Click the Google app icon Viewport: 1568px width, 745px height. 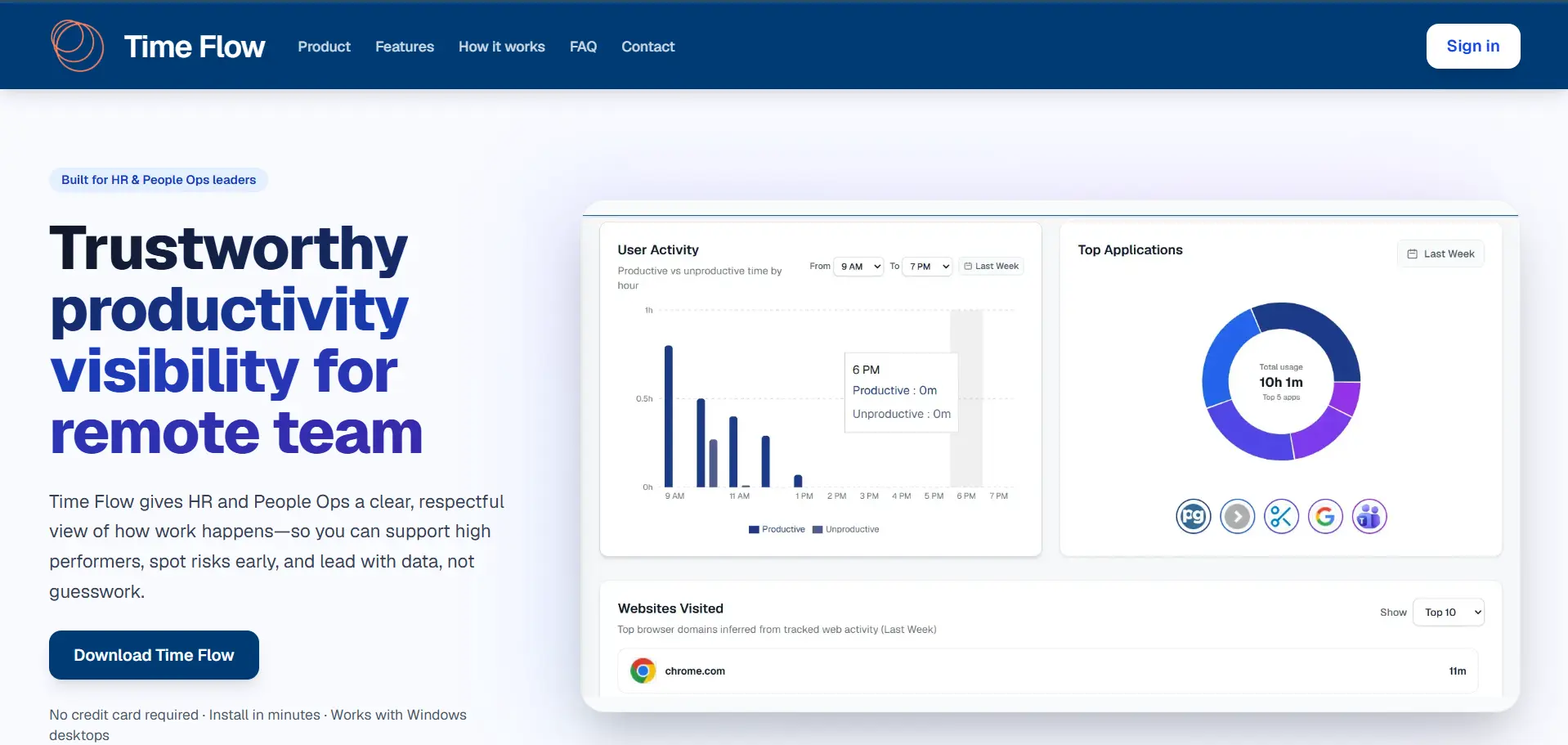[x=1325, y=517]
